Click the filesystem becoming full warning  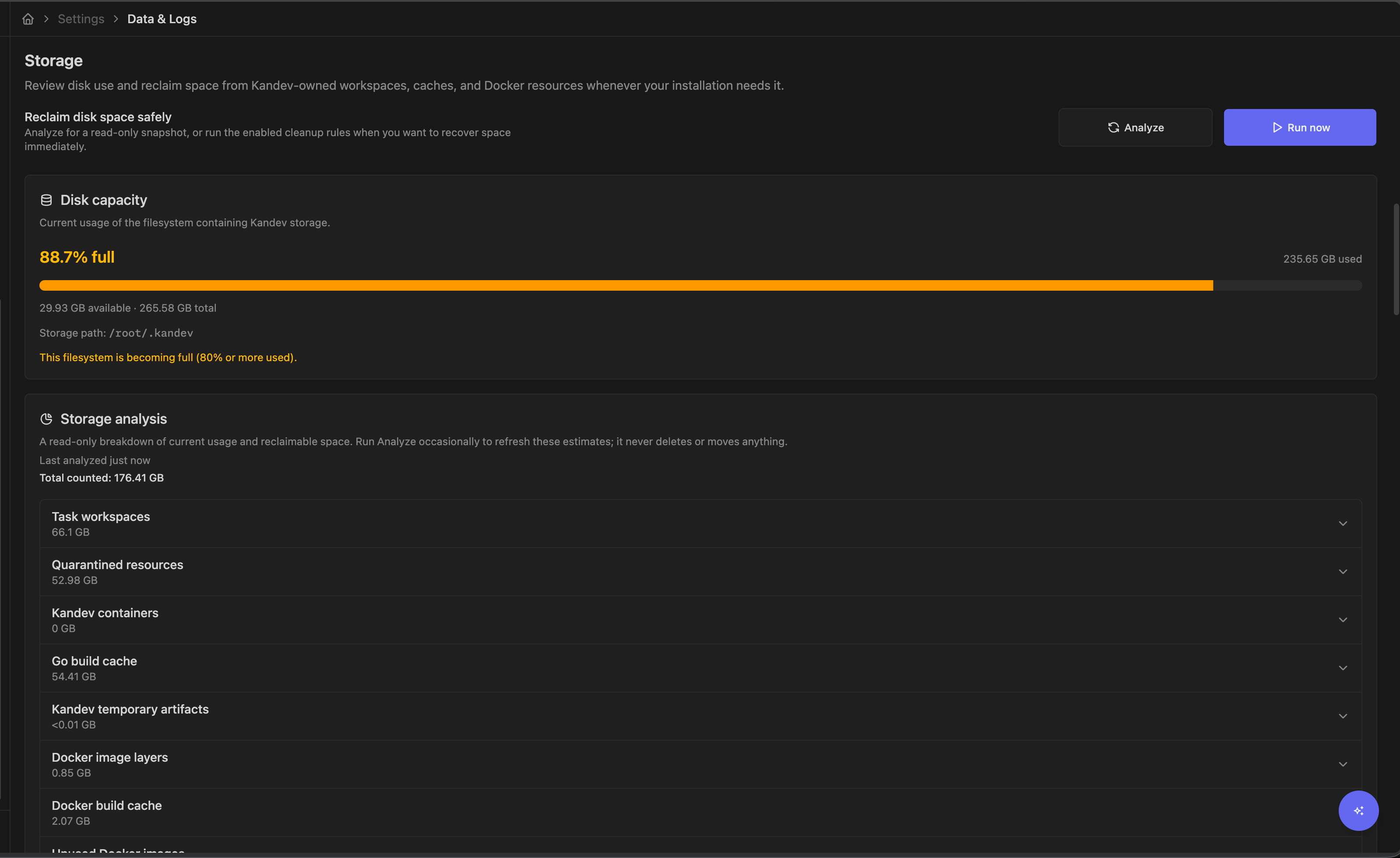tap(168, 357)
